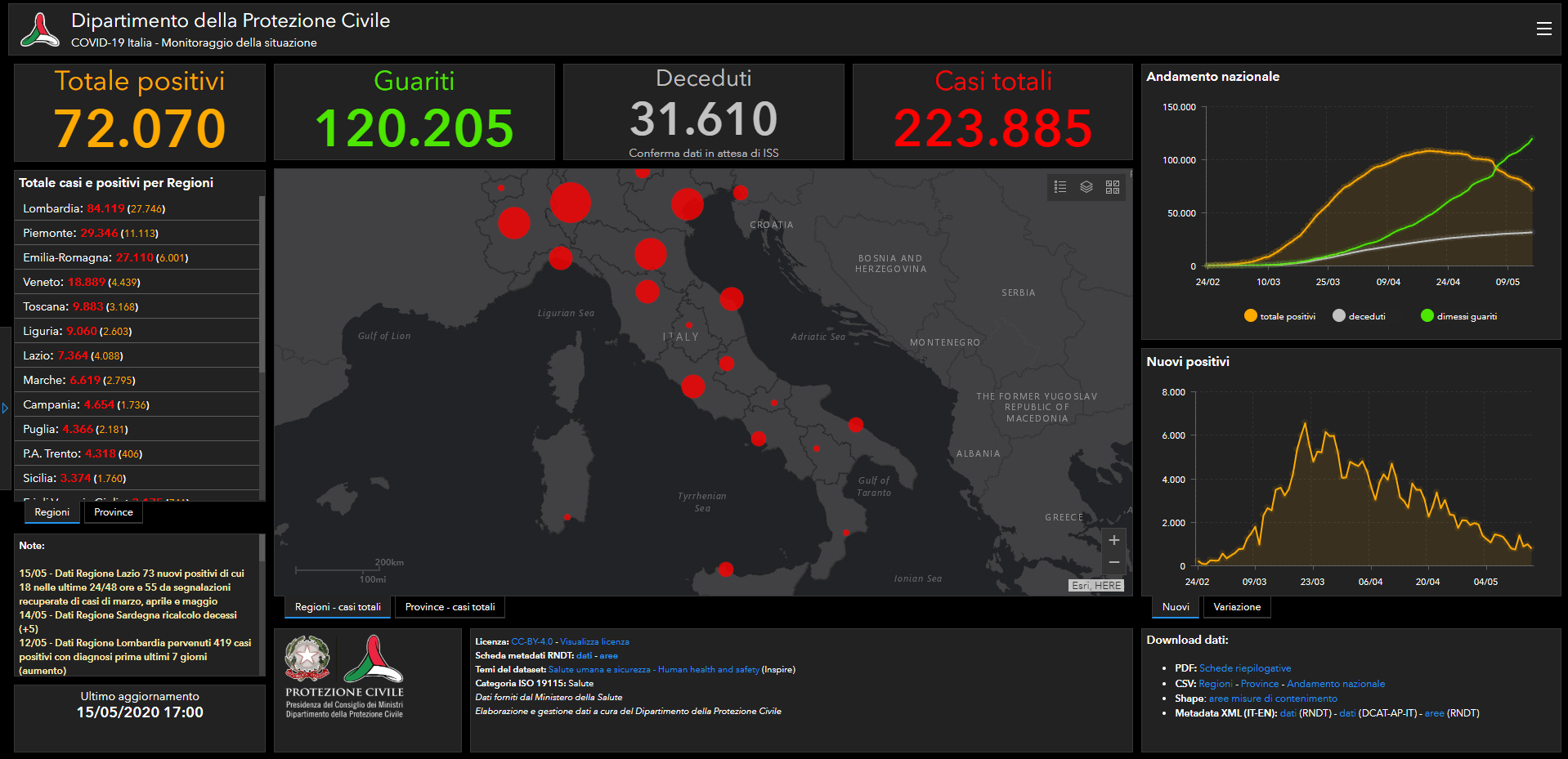
Task: Click the Sardegna red circle on map
Action: (x=567, y=516)
